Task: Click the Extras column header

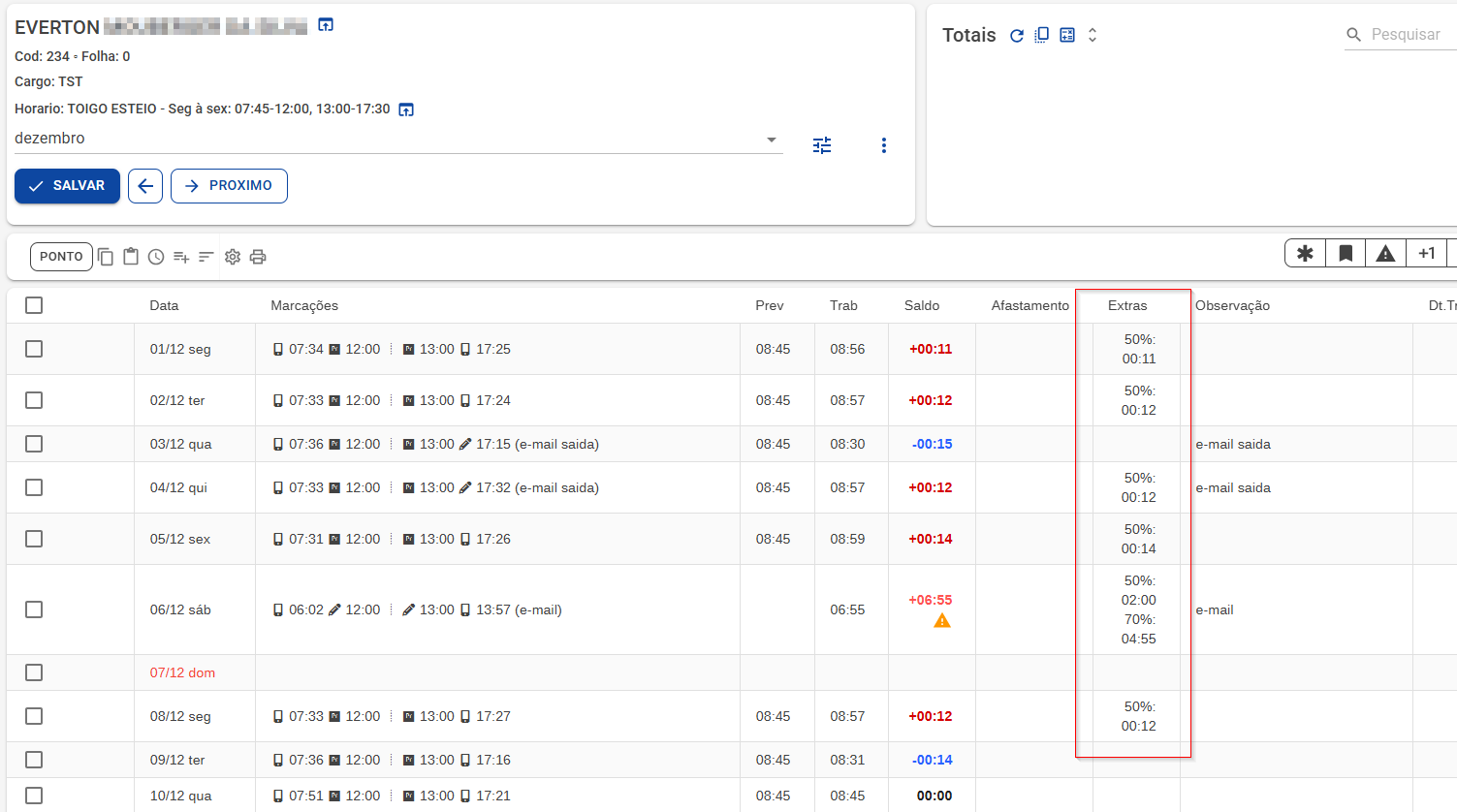Action: [x=1127, y=305]
